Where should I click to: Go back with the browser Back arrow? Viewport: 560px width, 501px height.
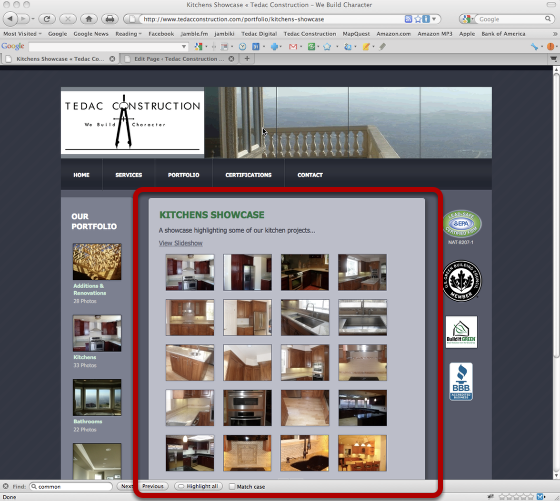tap(10, 19)
